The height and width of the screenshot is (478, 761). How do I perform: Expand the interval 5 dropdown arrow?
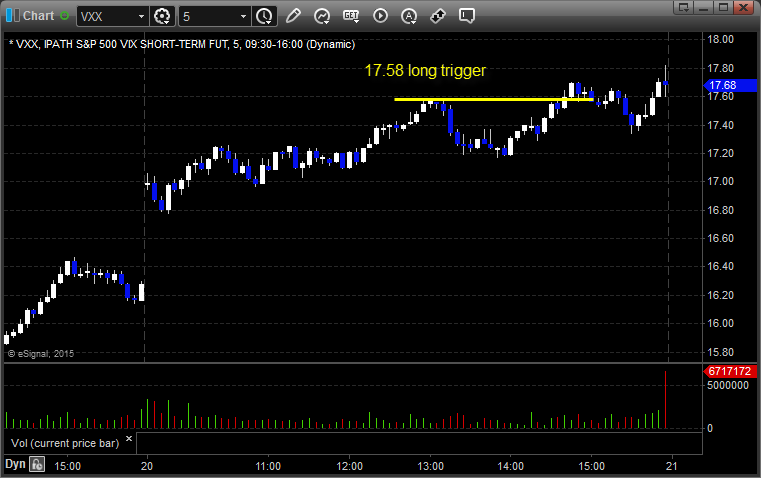244,16
